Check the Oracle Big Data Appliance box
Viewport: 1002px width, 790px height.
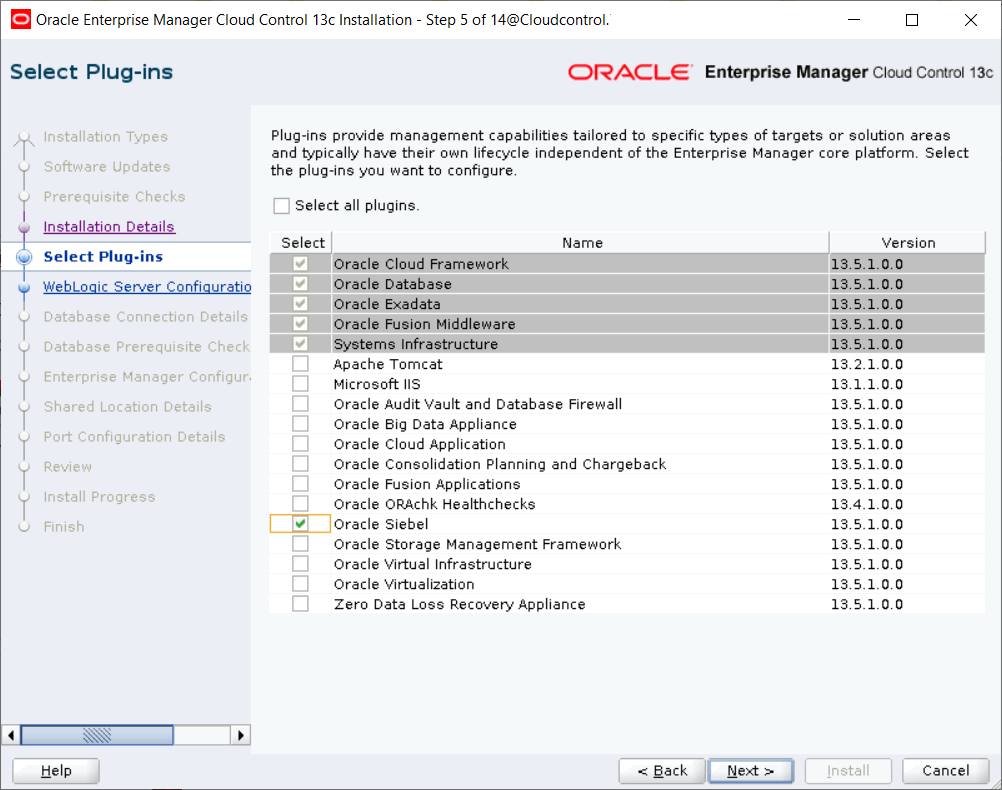point(300,424)
